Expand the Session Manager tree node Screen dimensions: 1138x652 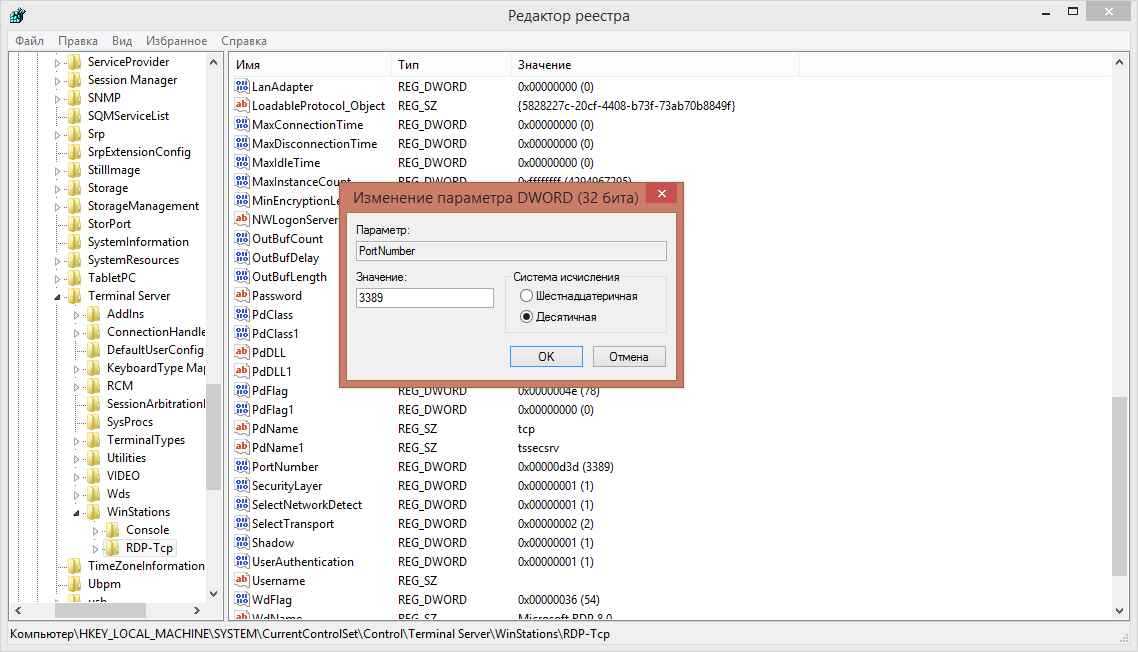58,81
